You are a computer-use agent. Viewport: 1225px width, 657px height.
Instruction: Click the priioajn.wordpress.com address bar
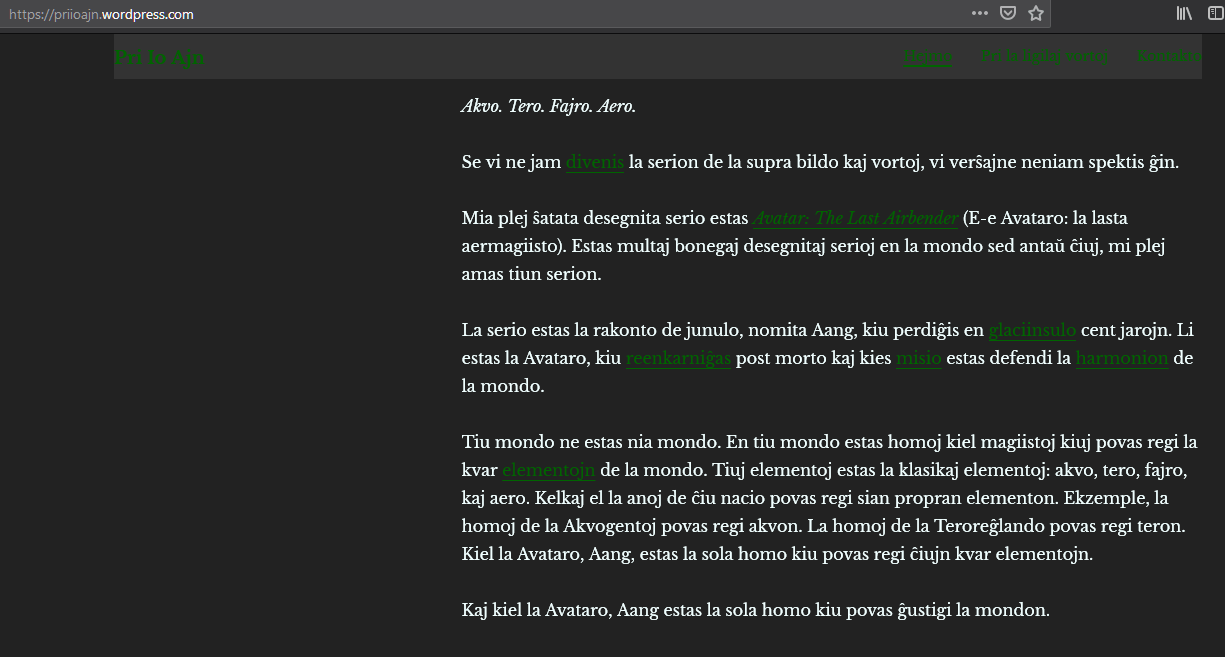(x=400, y=14)
